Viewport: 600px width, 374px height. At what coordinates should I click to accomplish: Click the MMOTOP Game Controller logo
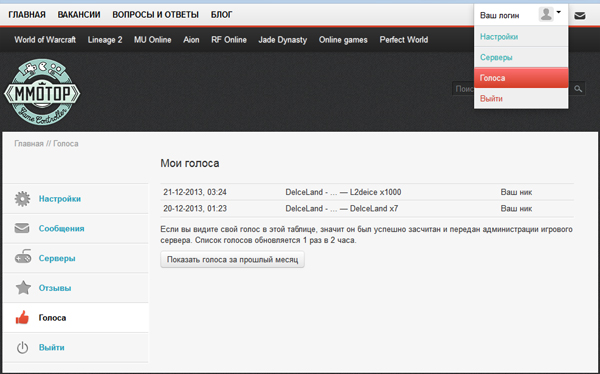(x=42, y=92)
